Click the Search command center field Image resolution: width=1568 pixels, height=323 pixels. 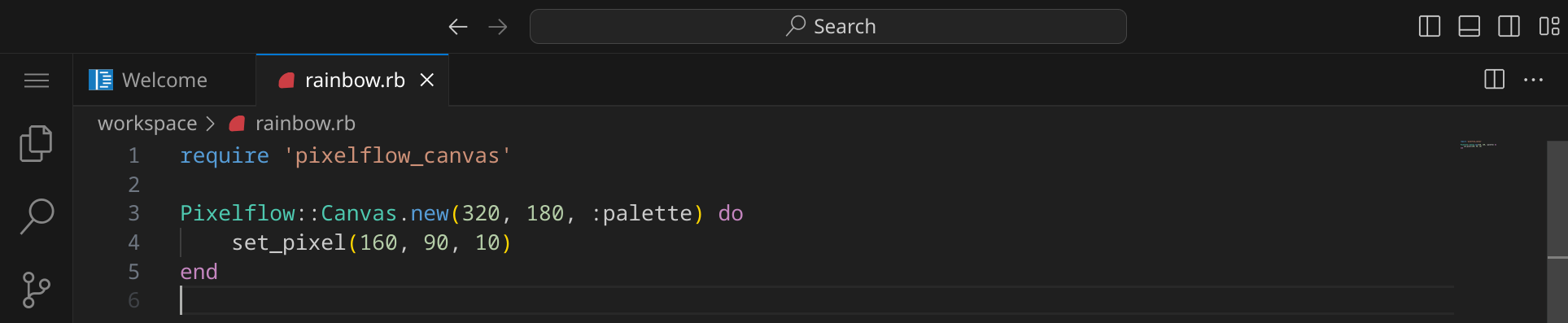point(828,27)
